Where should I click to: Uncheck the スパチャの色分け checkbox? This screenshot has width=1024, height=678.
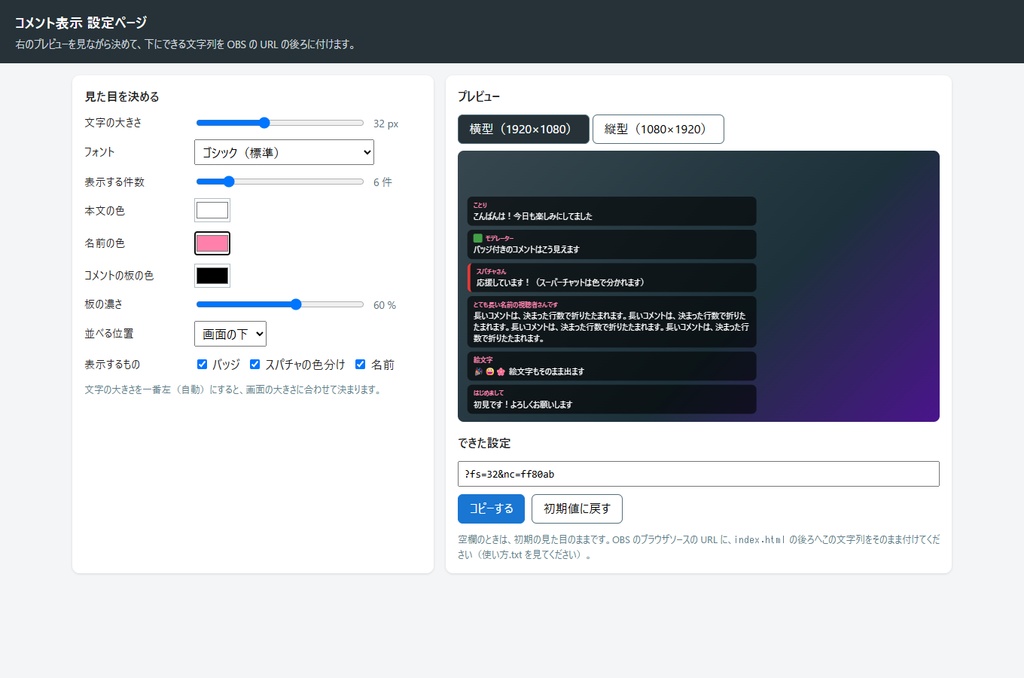tap(255, 364)
